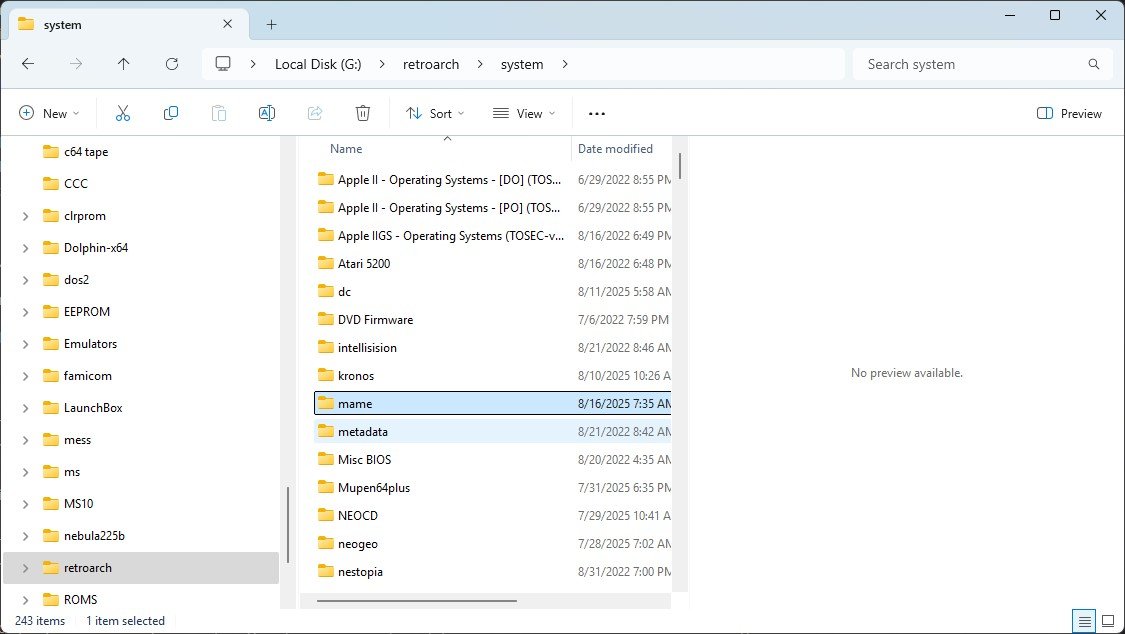Viewport: 1125px width, 634px height.
Task: Click the kronos folder icon
Action: pos(326,375)
